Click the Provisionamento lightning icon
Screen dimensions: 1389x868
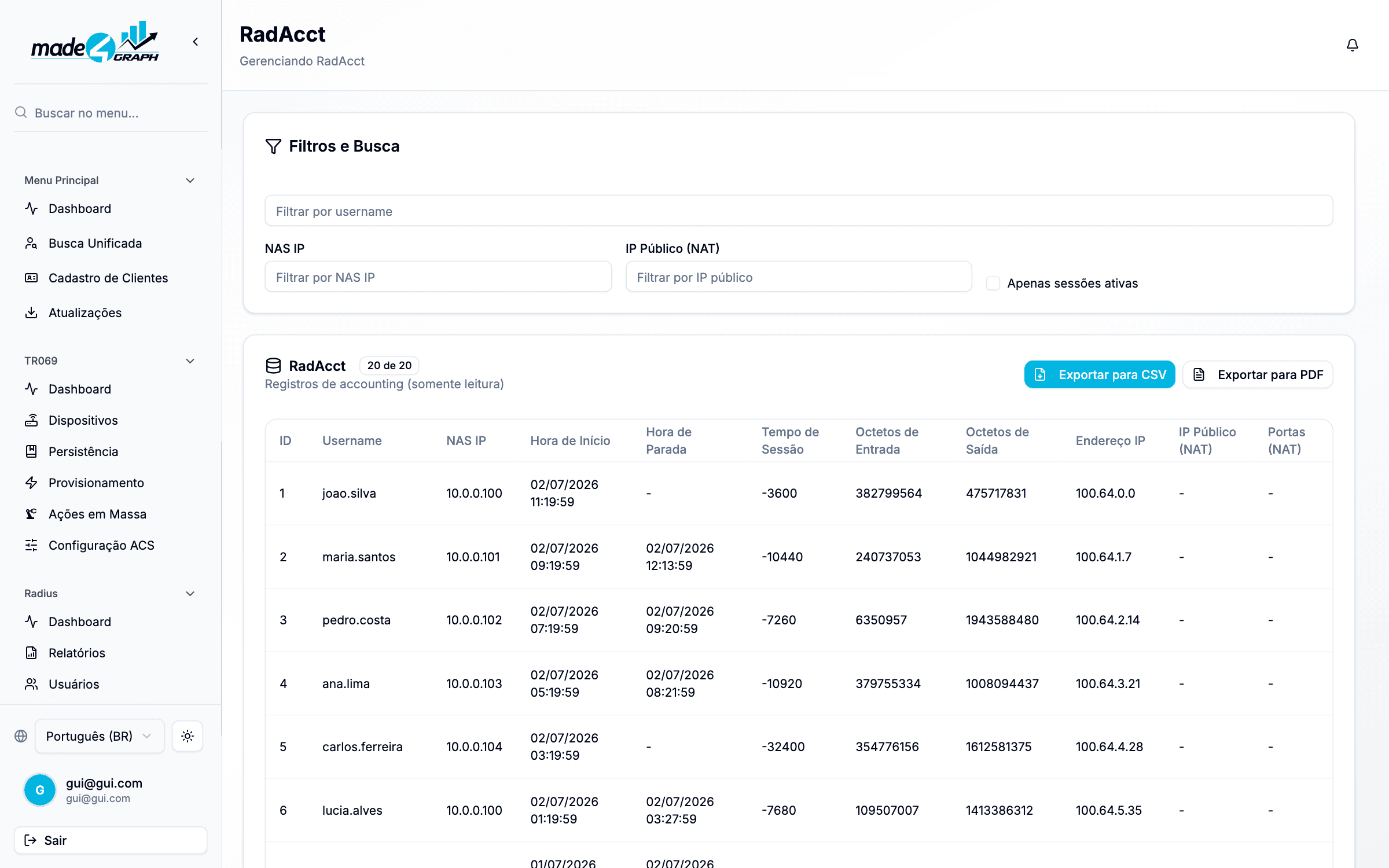pos(31,483)
